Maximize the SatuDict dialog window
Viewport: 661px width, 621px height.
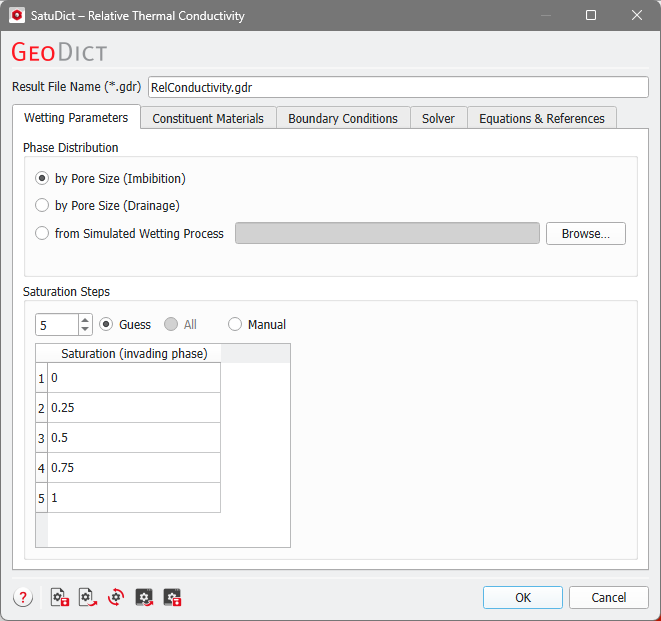591,16
